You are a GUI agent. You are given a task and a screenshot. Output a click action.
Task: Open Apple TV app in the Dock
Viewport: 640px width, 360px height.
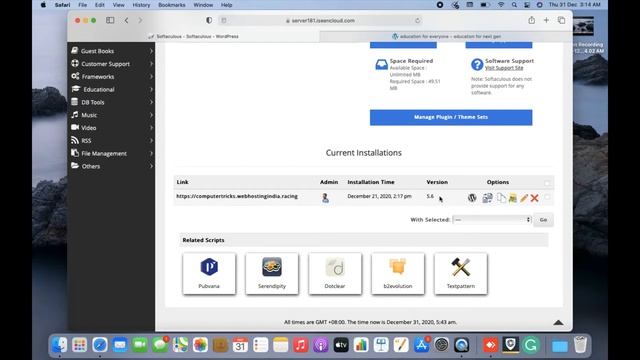pos(341,345)
